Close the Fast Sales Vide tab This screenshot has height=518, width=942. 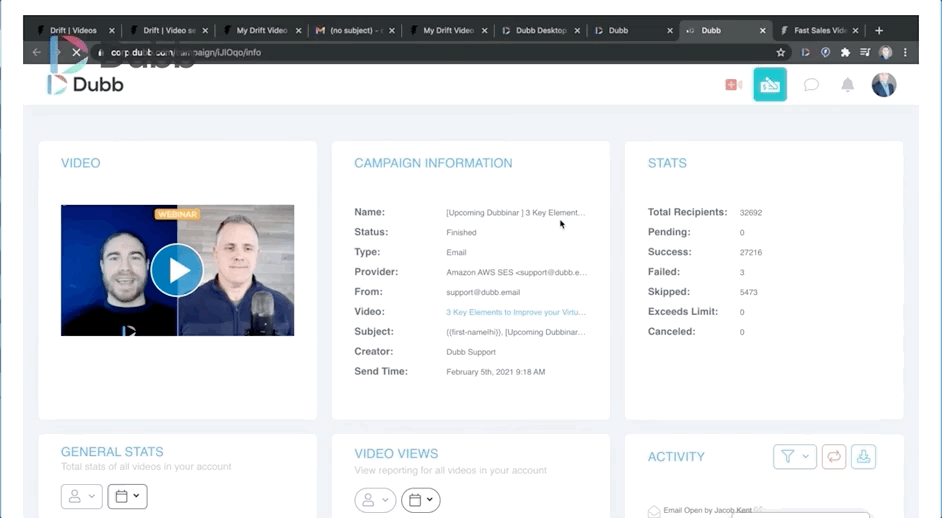pyautogui.click(x=855, y=30)
